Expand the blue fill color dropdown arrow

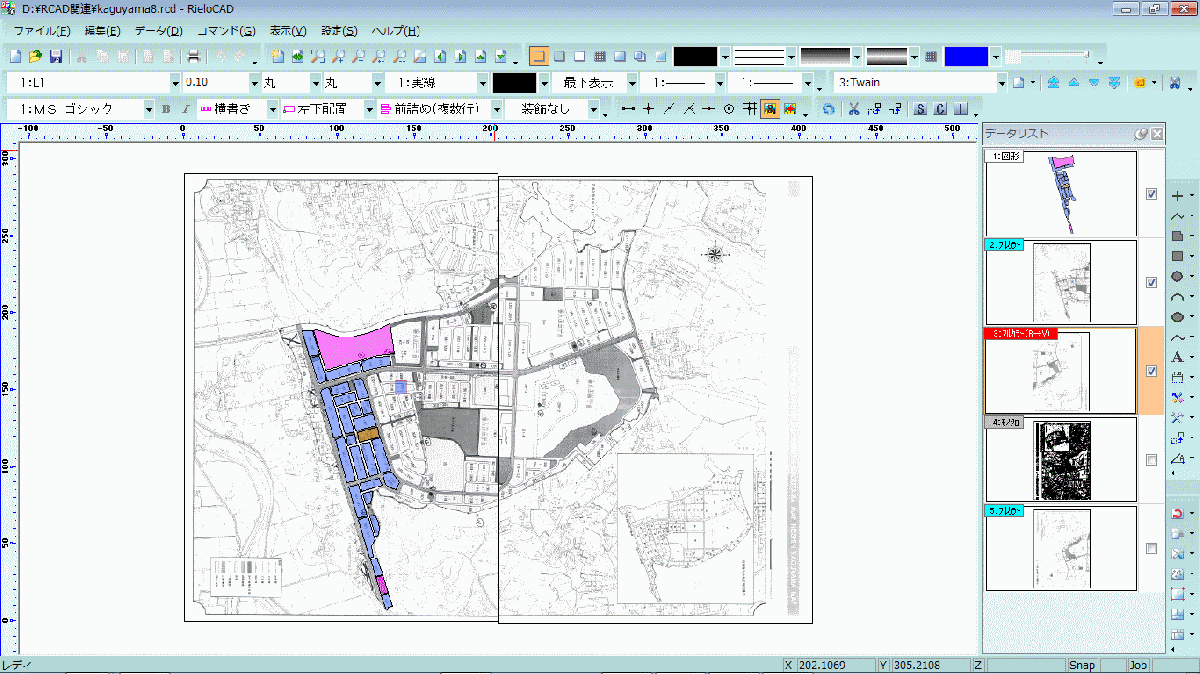996,56
